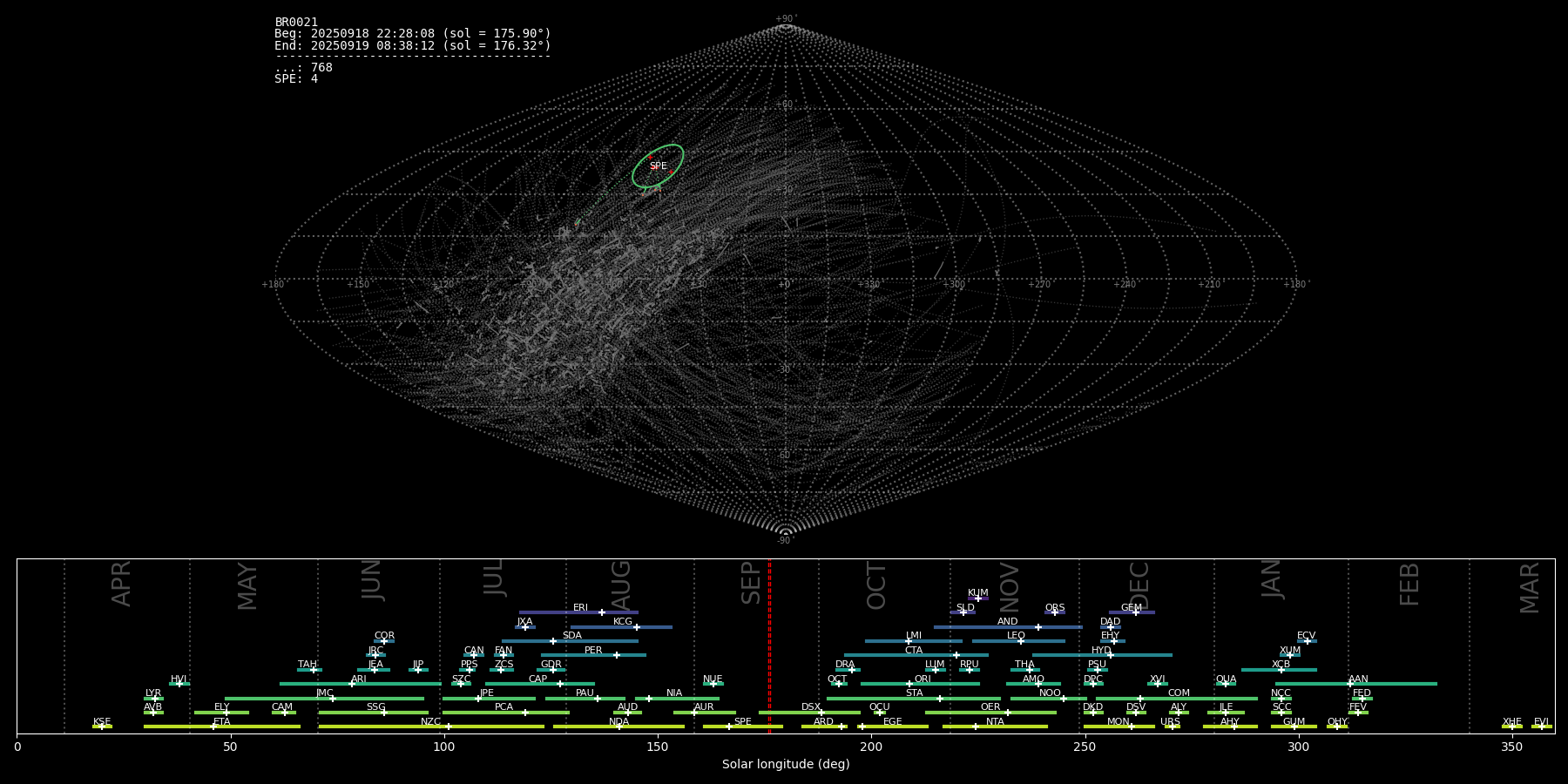Click the APR month label

(x=121, y=584)
